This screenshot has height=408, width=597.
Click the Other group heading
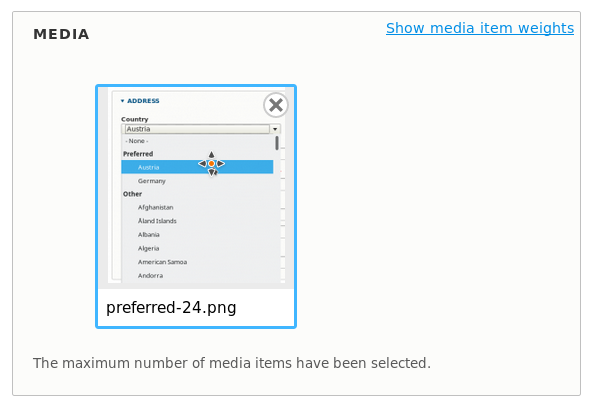(x=132, y=194)
